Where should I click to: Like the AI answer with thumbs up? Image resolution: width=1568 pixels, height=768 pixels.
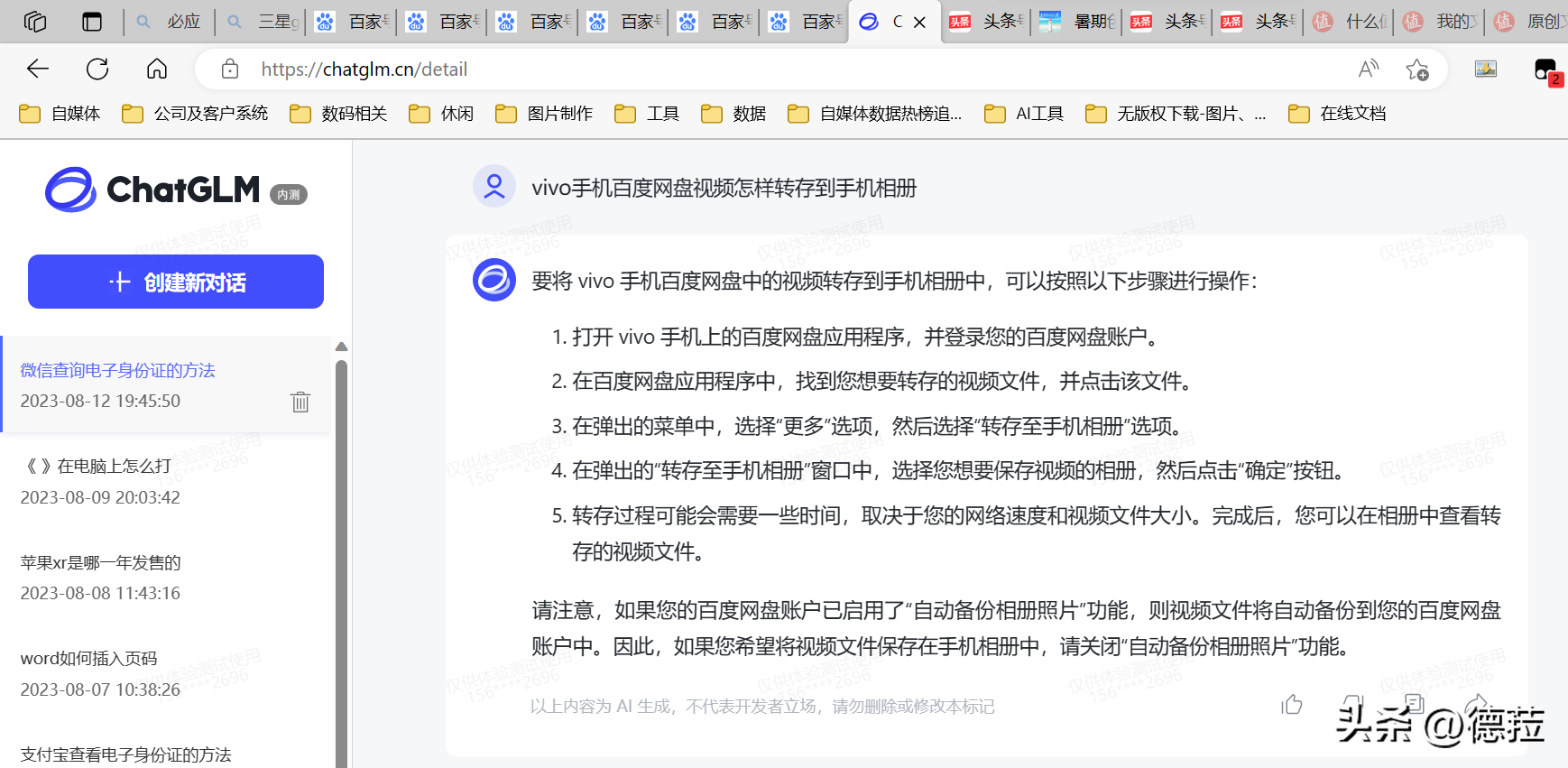(x=1292, y=704)
